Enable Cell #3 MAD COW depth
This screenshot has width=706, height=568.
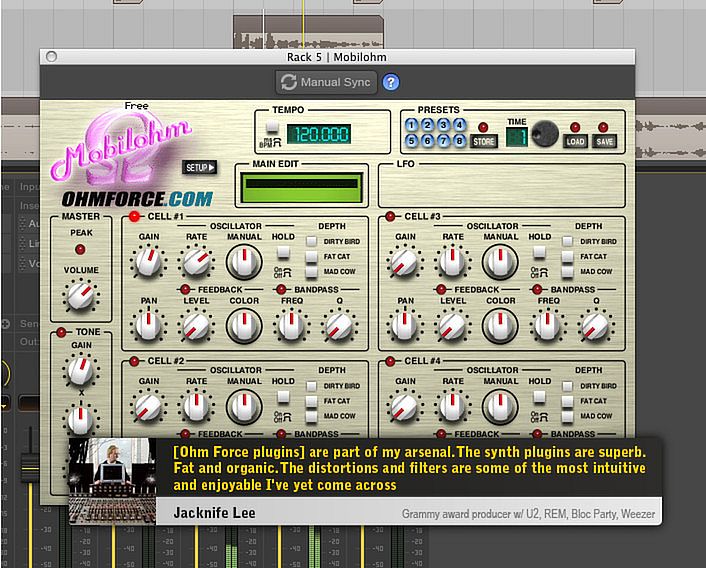coord(568,271)
